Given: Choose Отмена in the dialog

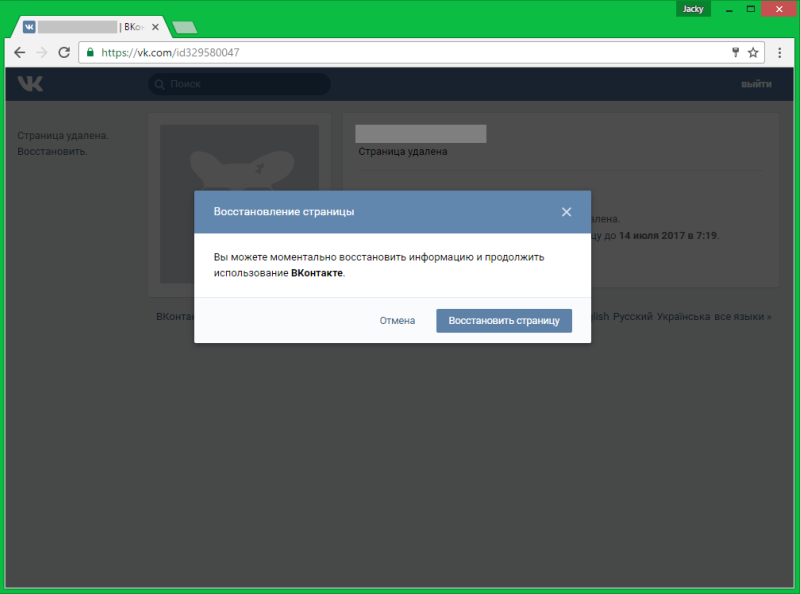Looking at the screenshot, I should [x=397, y=320].
